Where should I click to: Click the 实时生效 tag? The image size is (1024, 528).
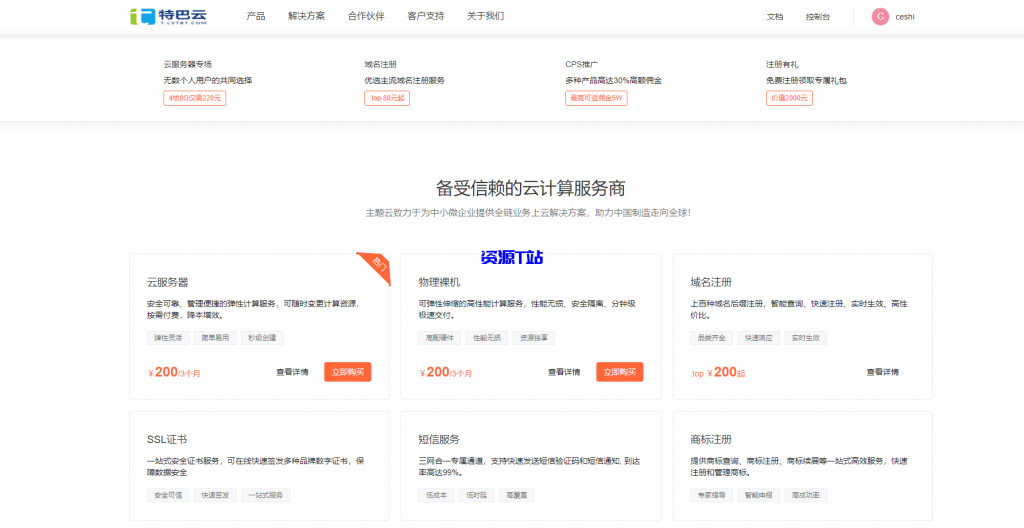coord(805,338)
